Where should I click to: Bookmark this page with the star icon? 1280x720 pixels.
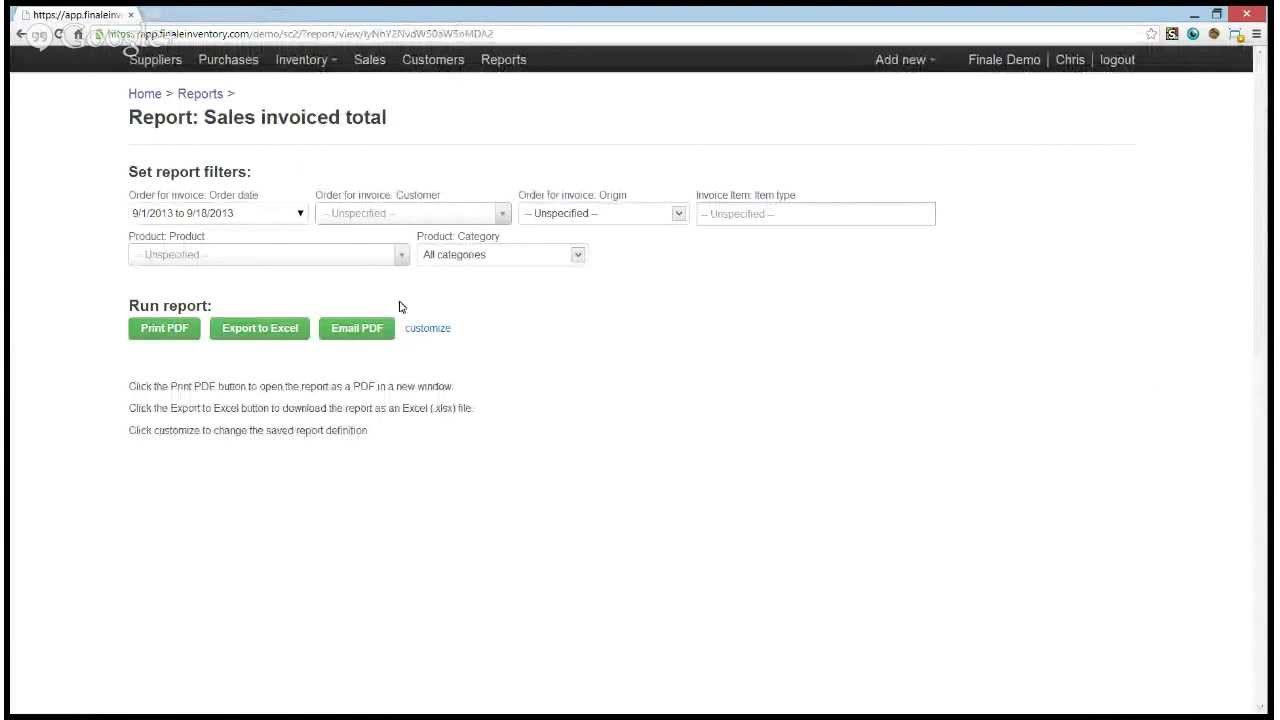1152,34
